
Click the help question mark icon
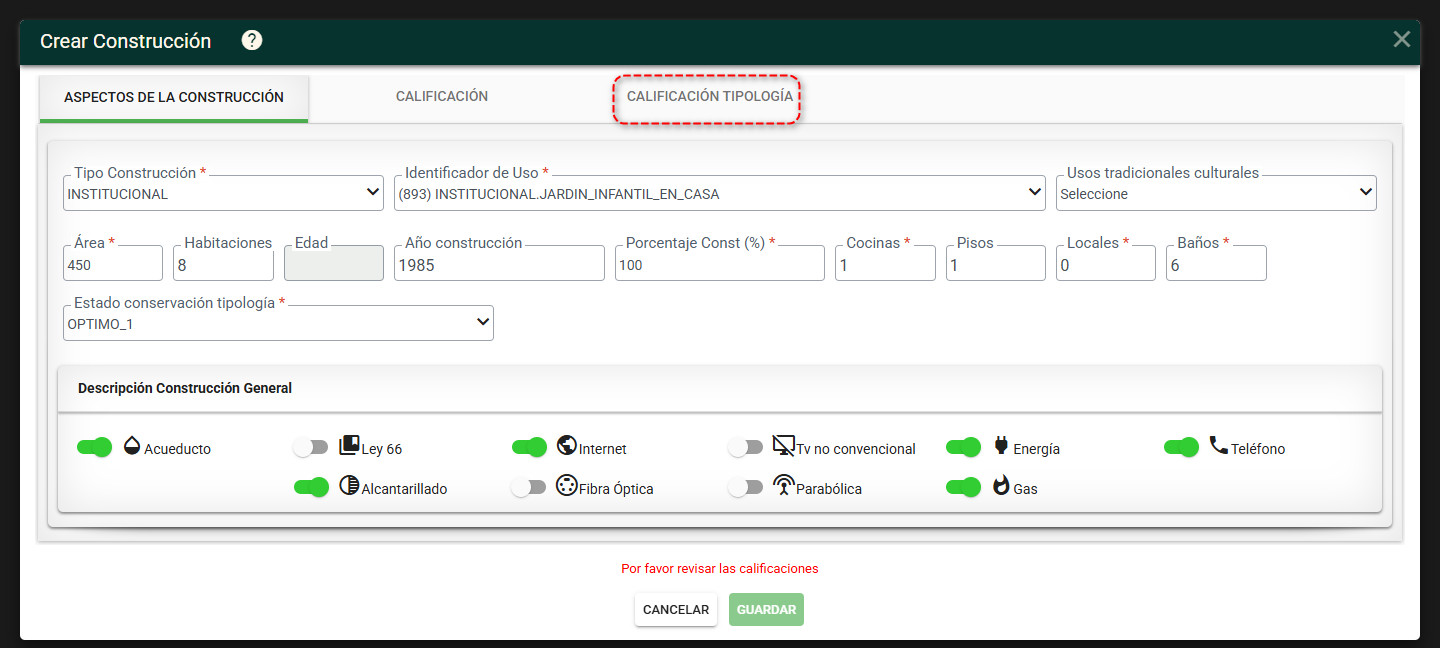(252, 40)
